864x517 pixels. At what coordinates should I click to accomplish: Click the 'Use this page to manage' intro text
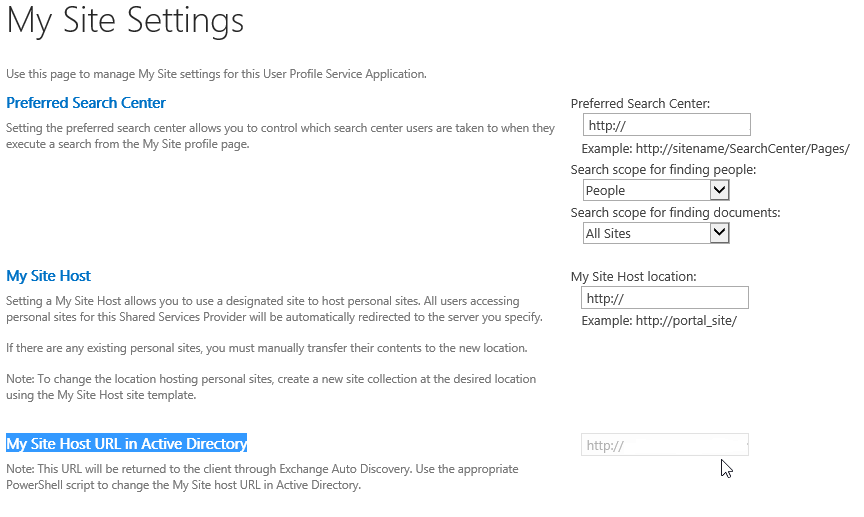pos(216,73)
